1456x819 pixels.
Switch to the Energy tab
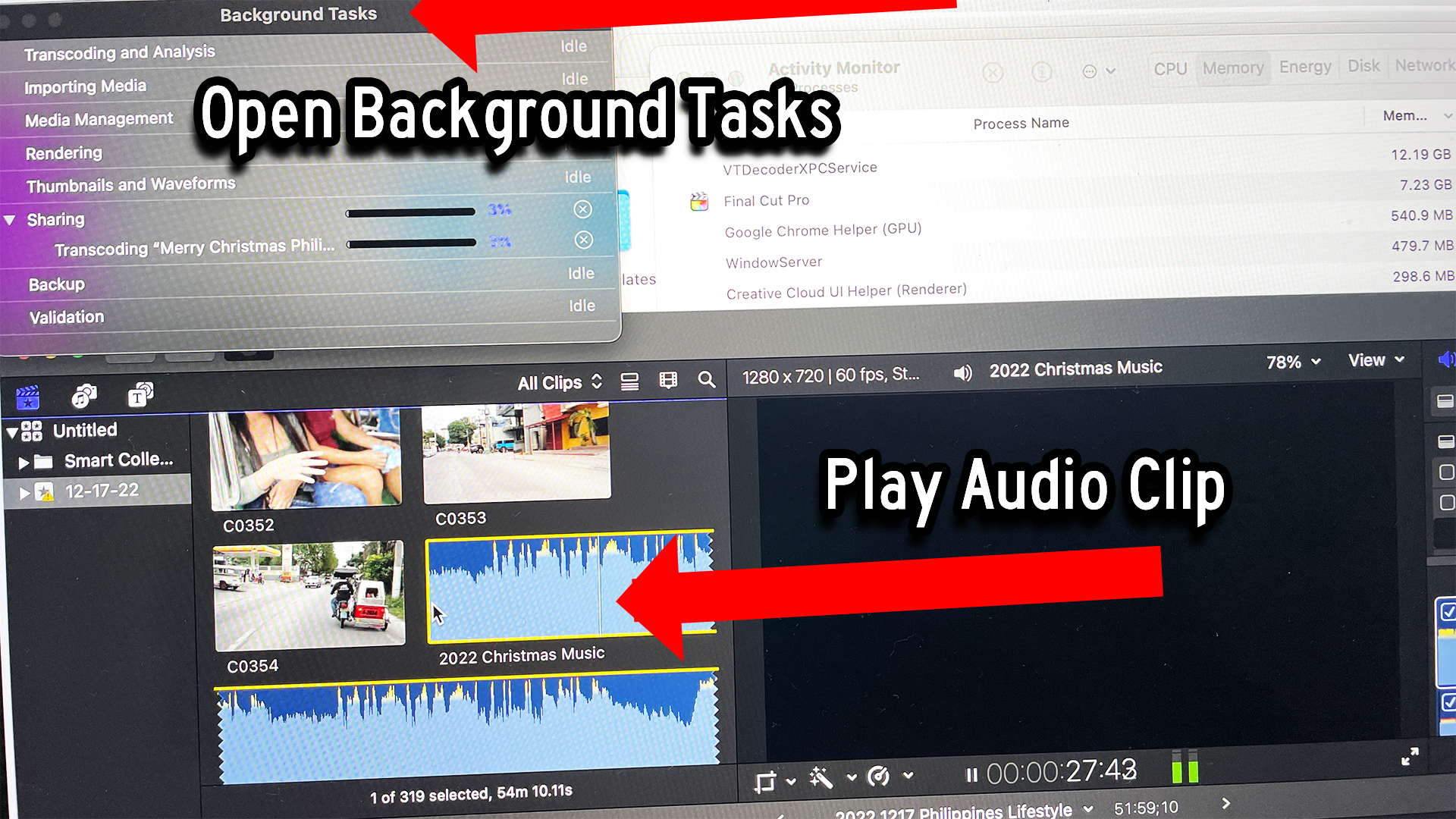(1305, 67)
